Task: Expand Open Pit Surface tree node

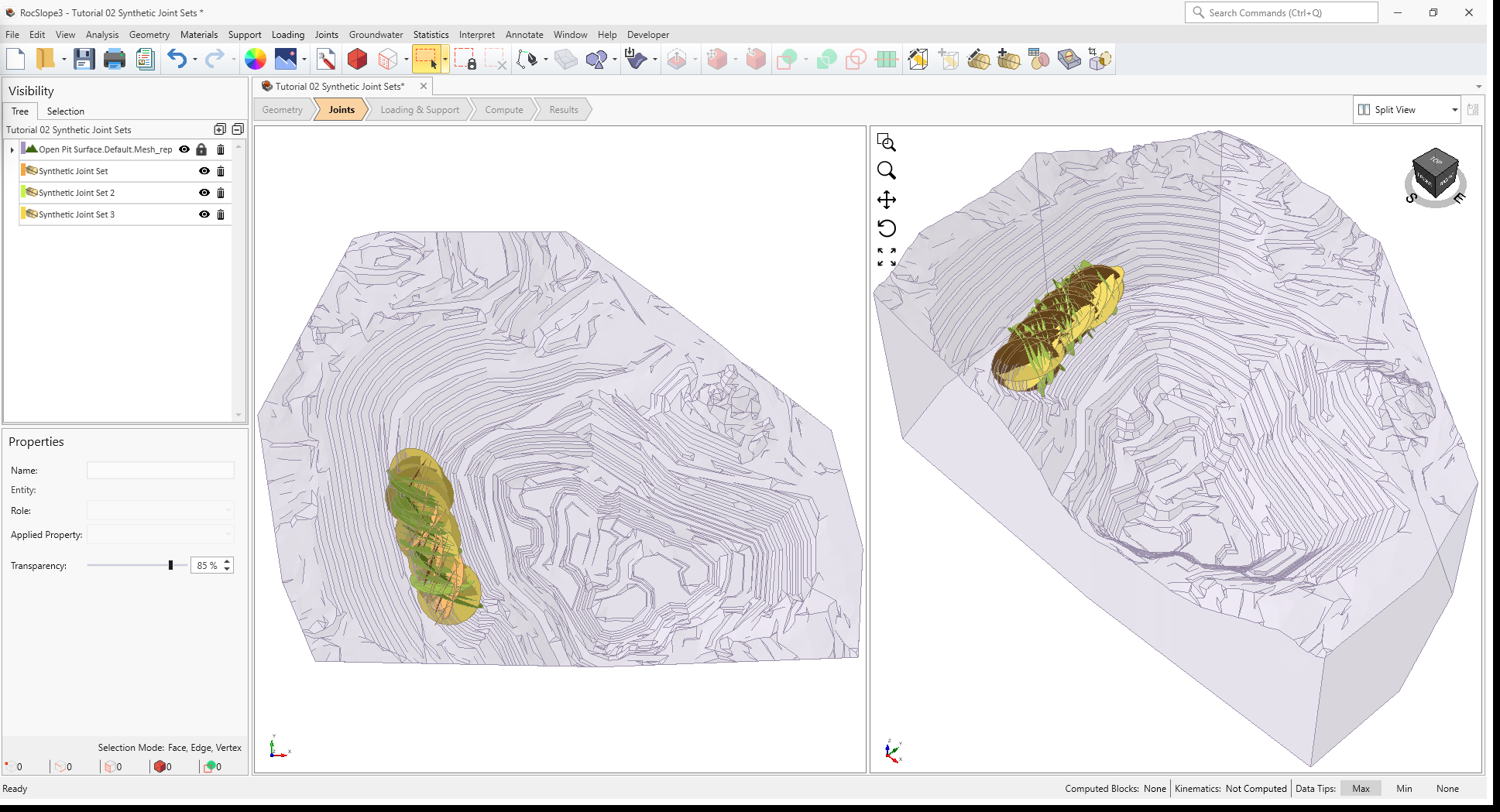Action: click(12, 149)
